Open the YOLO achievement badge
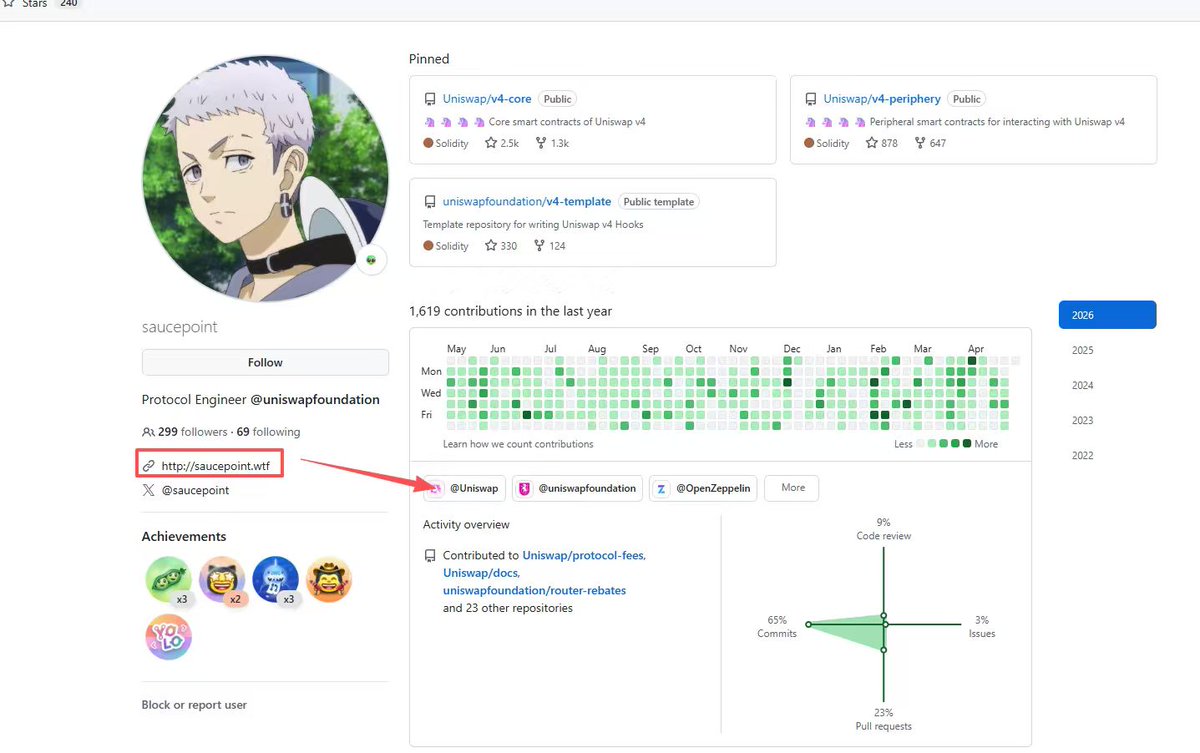Viewport: 1200px width, 753px height. click(x=168, y=637)
